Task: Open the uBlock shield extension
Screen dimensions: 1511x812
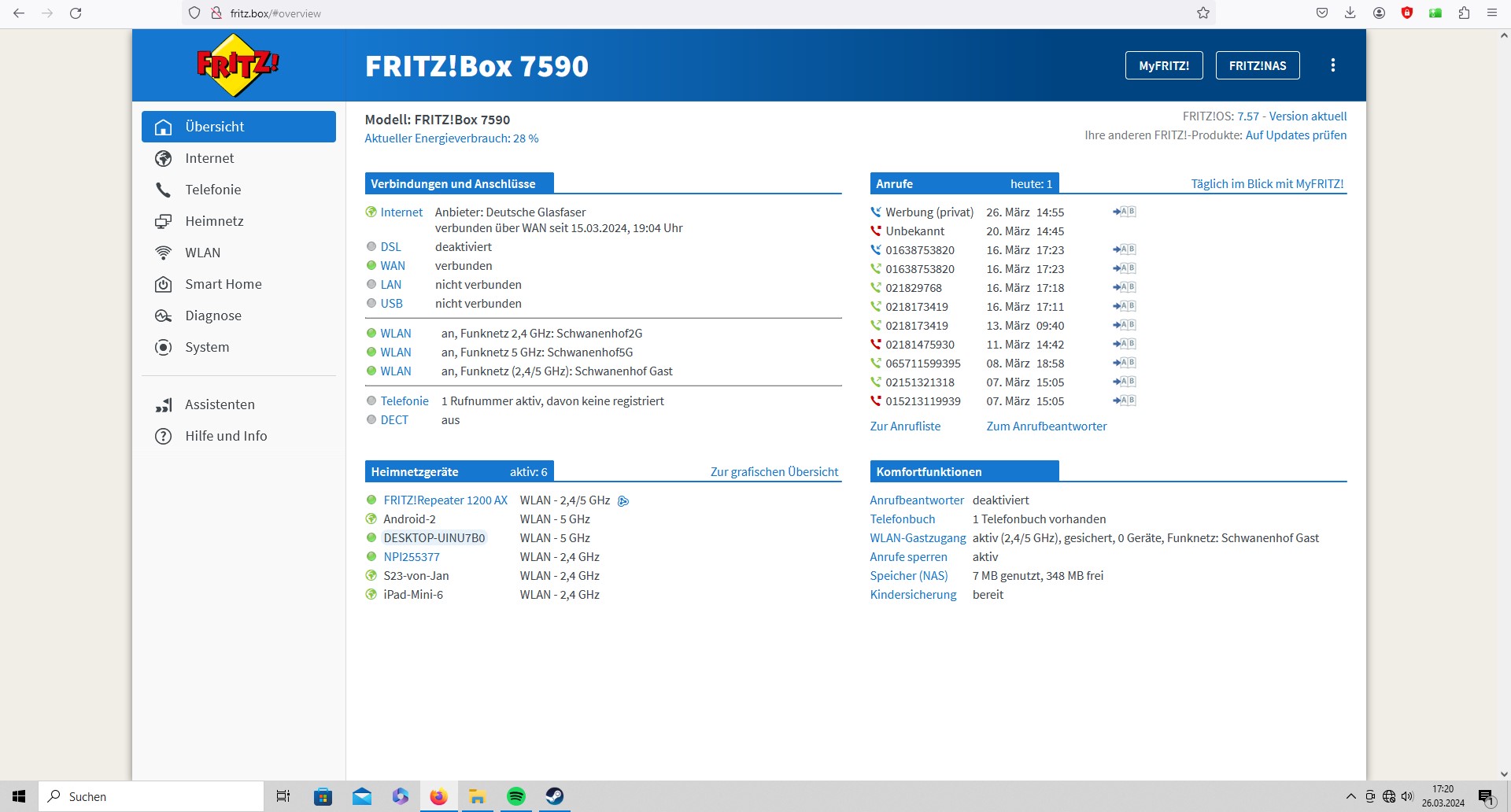Action: (x=1407, y=13)
